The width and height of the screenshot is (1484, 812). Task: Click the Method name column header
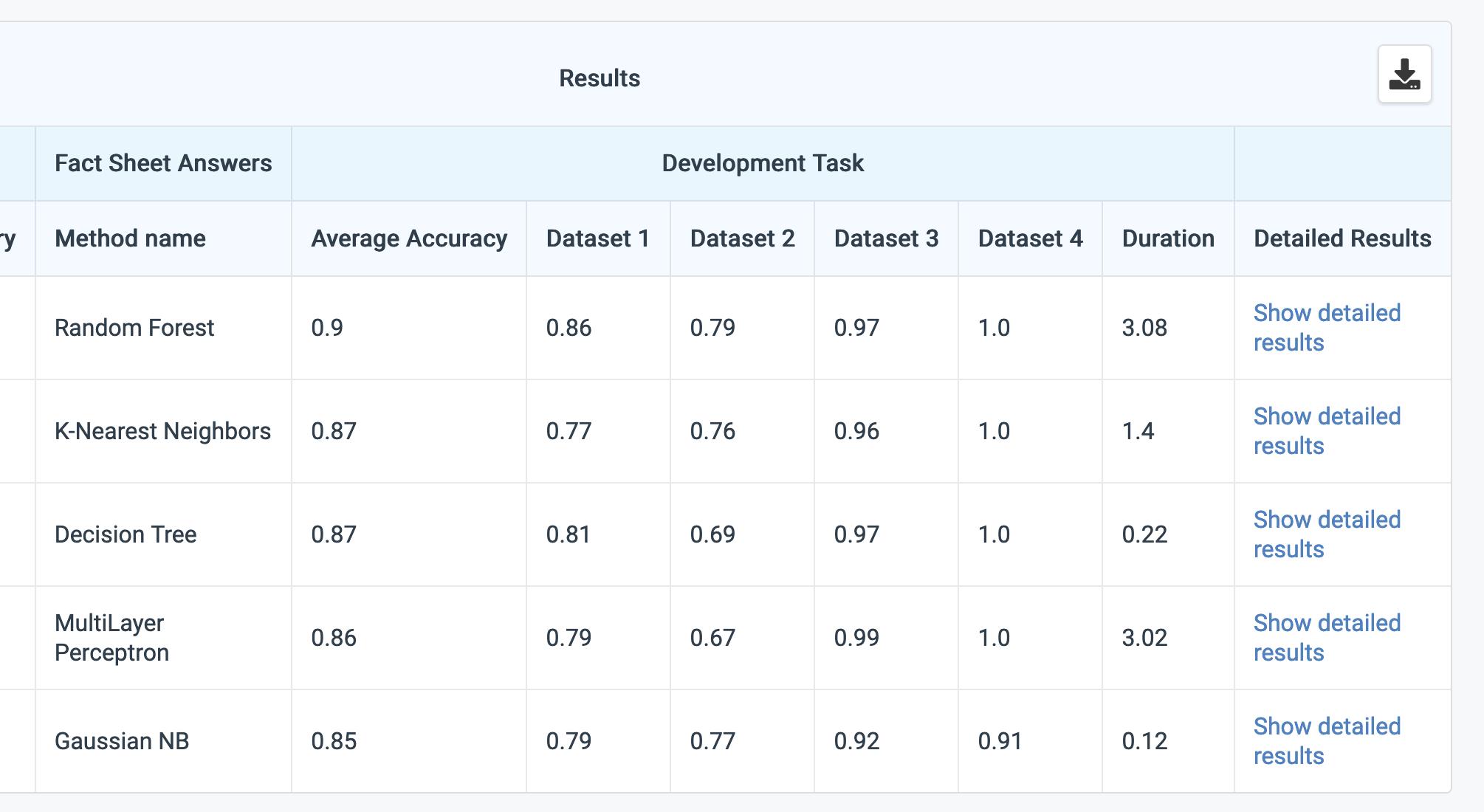[x=130, y=238]
